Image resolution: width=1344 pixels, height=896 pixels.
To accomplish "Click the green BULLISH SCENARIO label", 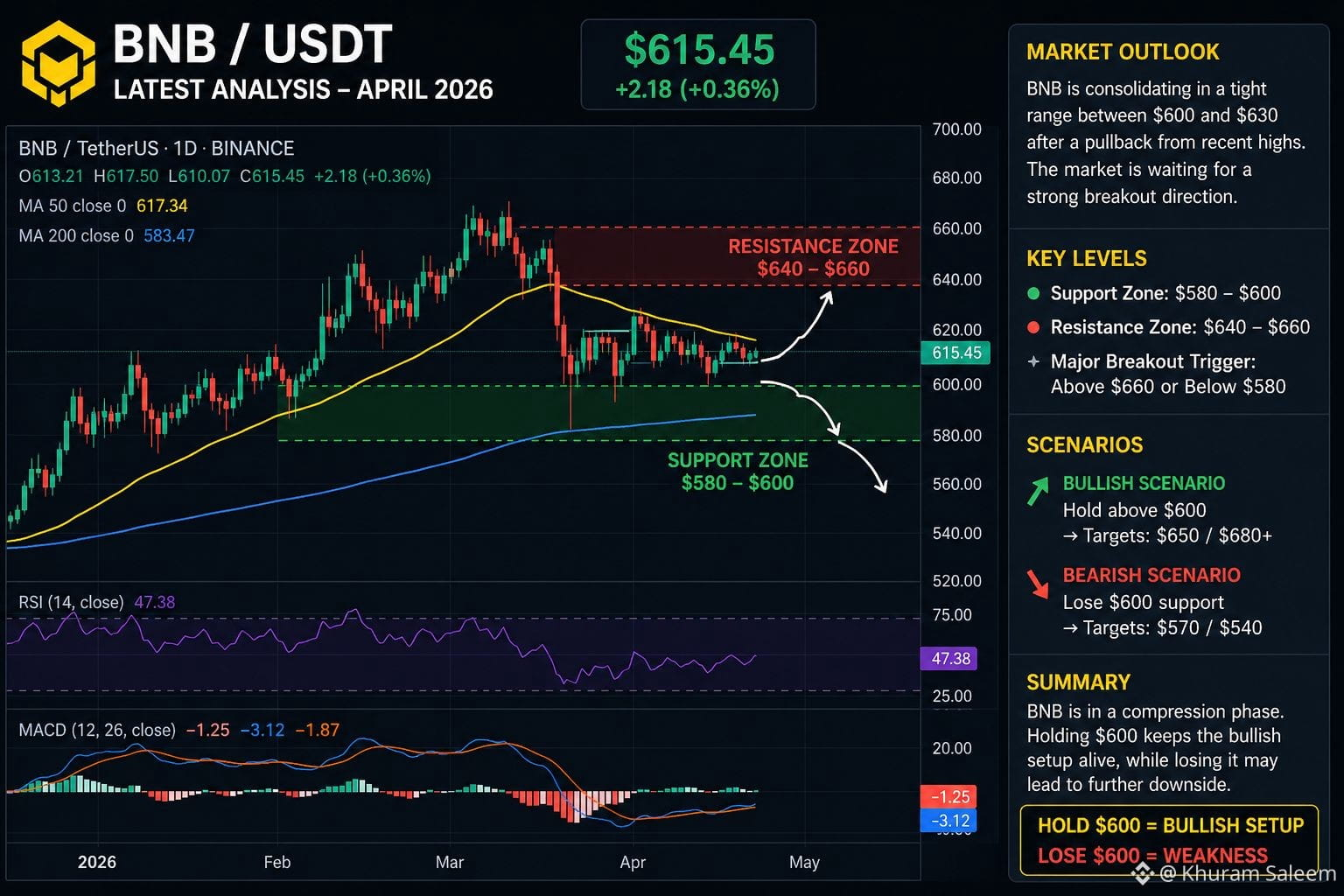I will [x=1144, y=483].
